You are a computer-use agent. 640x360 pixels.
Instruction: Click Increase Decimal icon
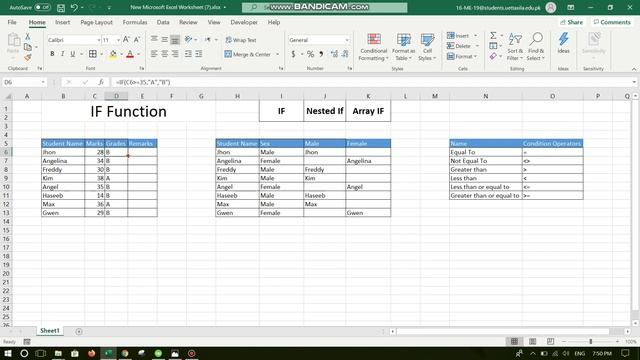tap(334, 54)
